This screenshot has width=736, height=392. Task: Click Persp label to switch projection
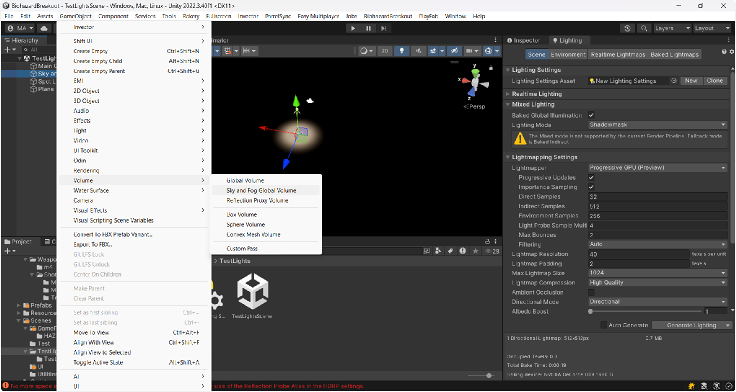(x=475, y=107)
